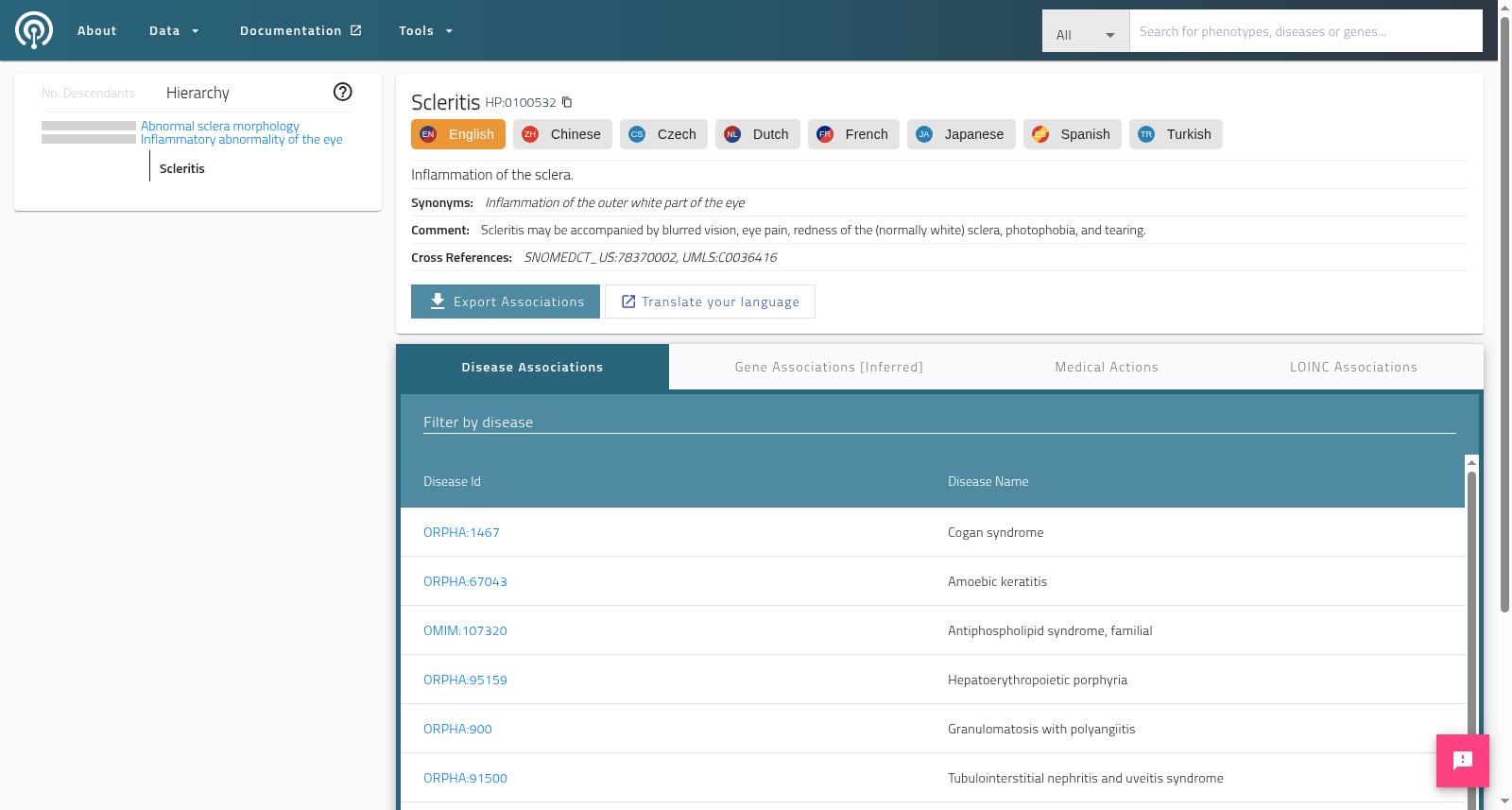1512x810 pixels.
Task: Open disease link ORPHA:91500
Action: [465, 778]
